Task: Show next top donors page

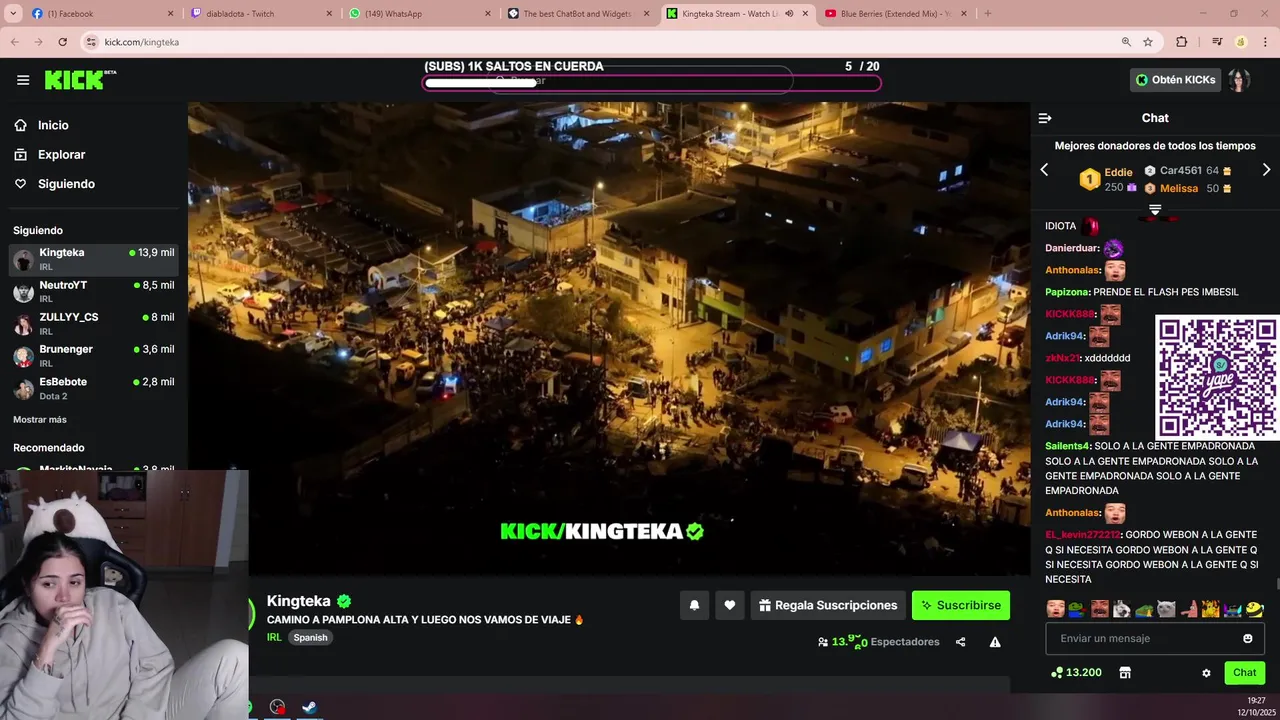Action: point(1266,170)
